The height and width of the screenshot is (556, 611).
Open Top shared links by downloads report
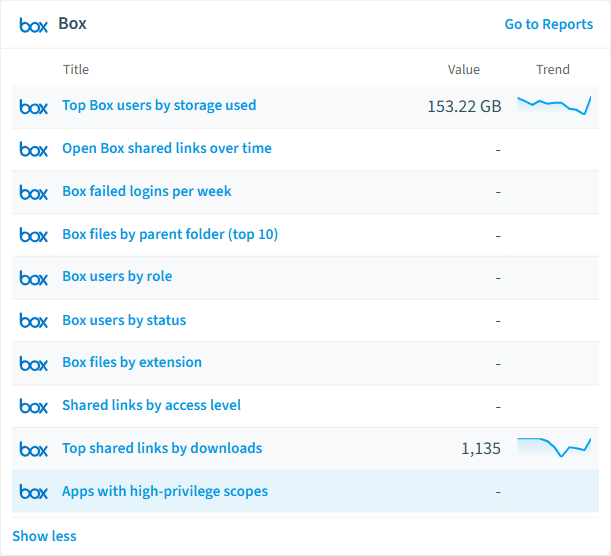point(162,448)
